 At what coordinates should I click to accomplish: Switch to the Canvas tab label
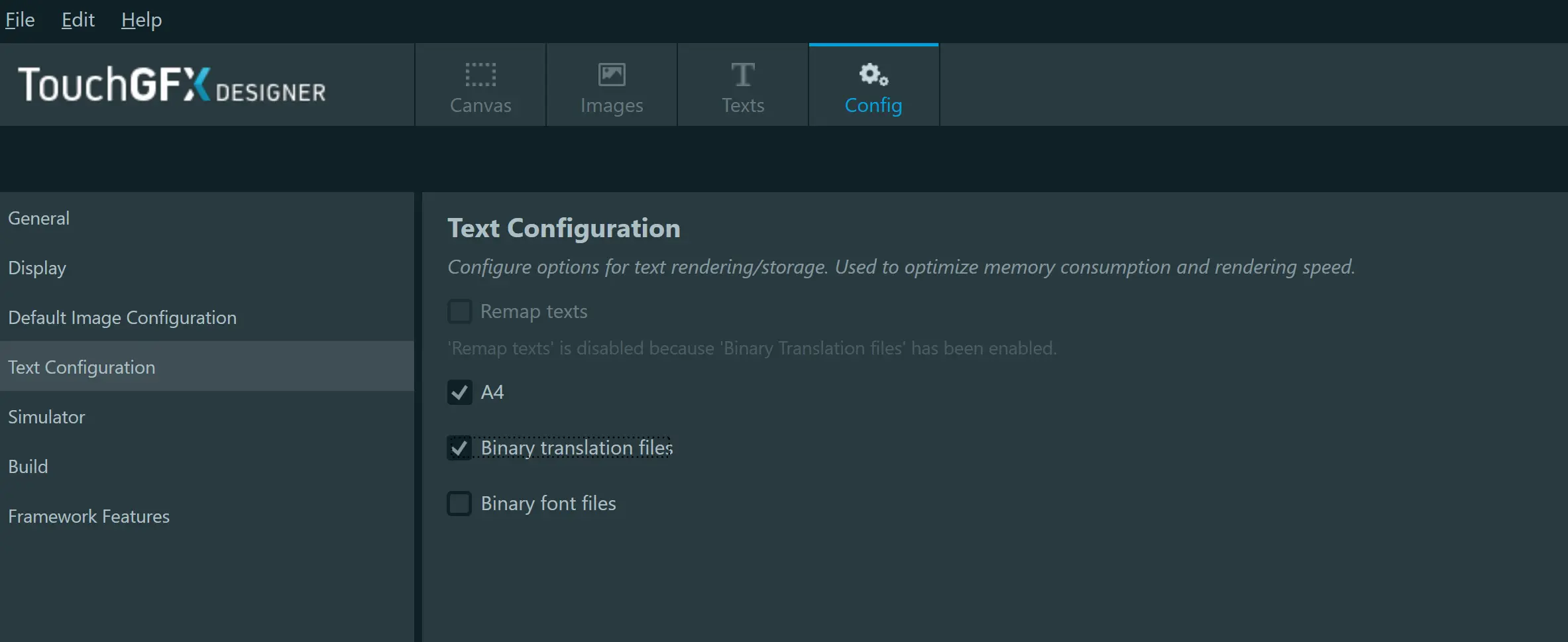coord(480,105)
